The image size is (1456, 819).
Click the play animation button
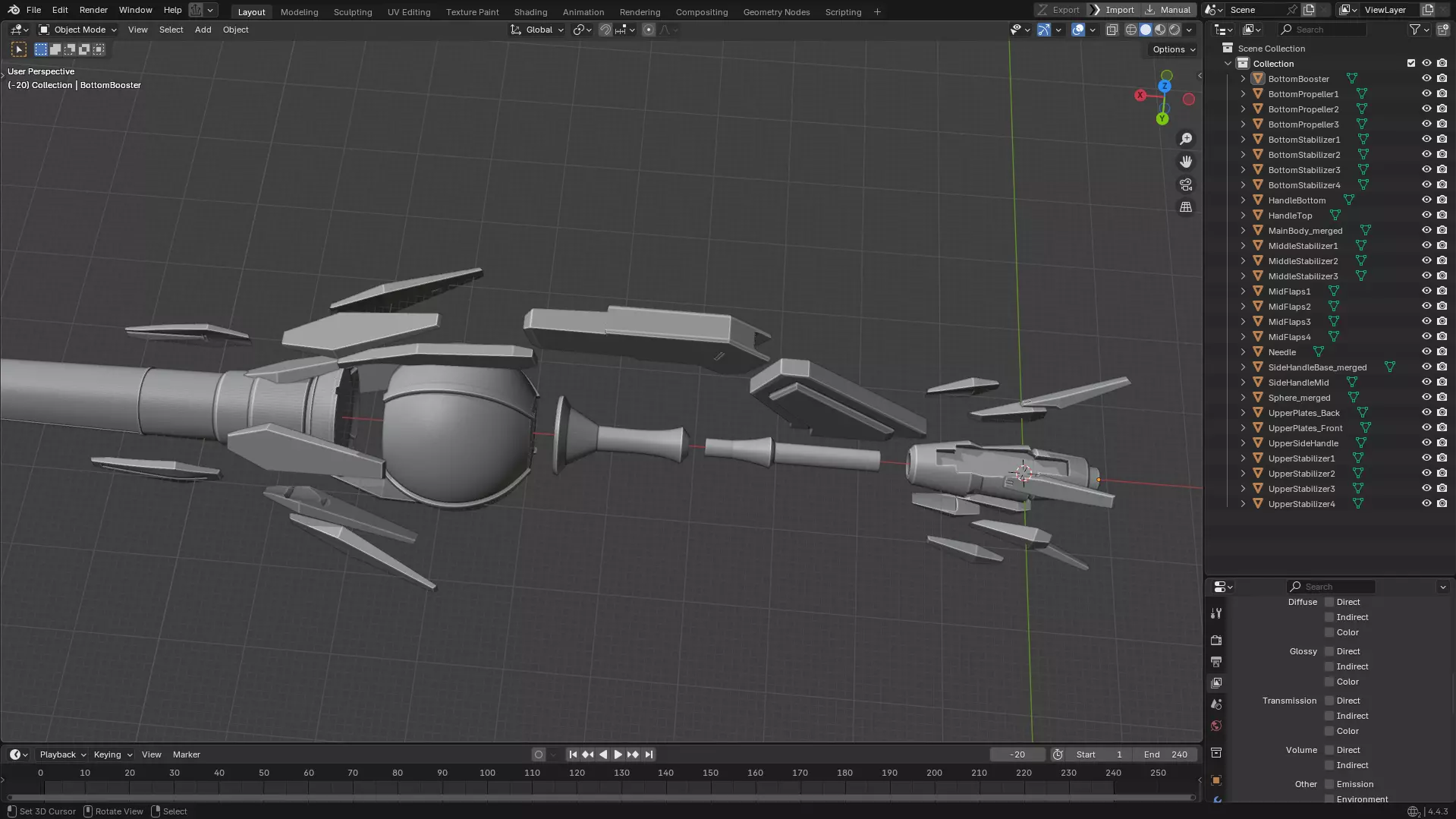(x=618, y=754)
